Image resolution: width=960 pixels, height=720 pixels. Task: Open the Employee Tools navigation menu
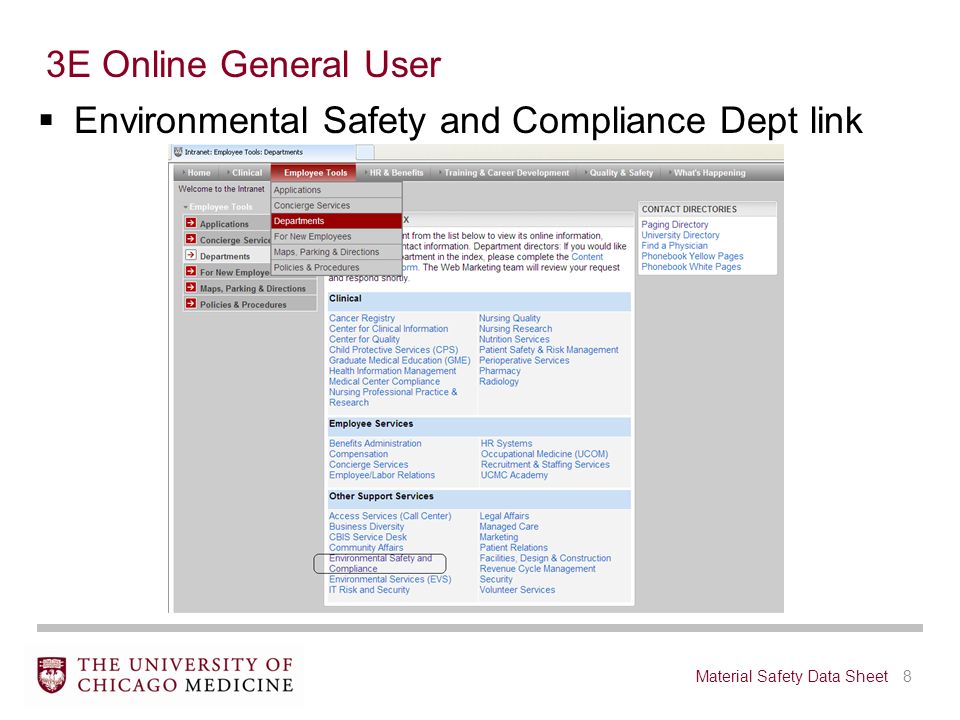click(x=313, y=173)
